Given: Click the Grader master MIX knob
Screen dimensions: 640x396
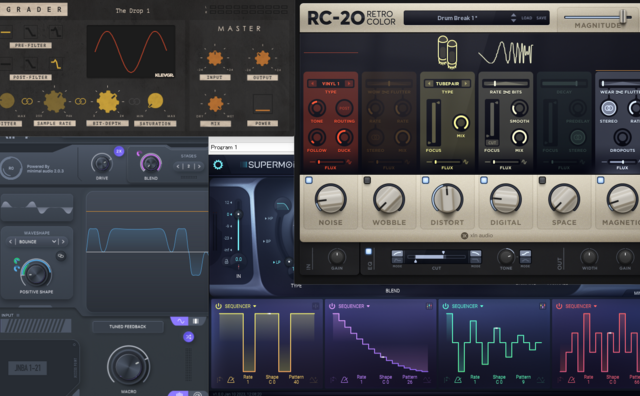Looking at the screenshot, I should tap(215, 104).
